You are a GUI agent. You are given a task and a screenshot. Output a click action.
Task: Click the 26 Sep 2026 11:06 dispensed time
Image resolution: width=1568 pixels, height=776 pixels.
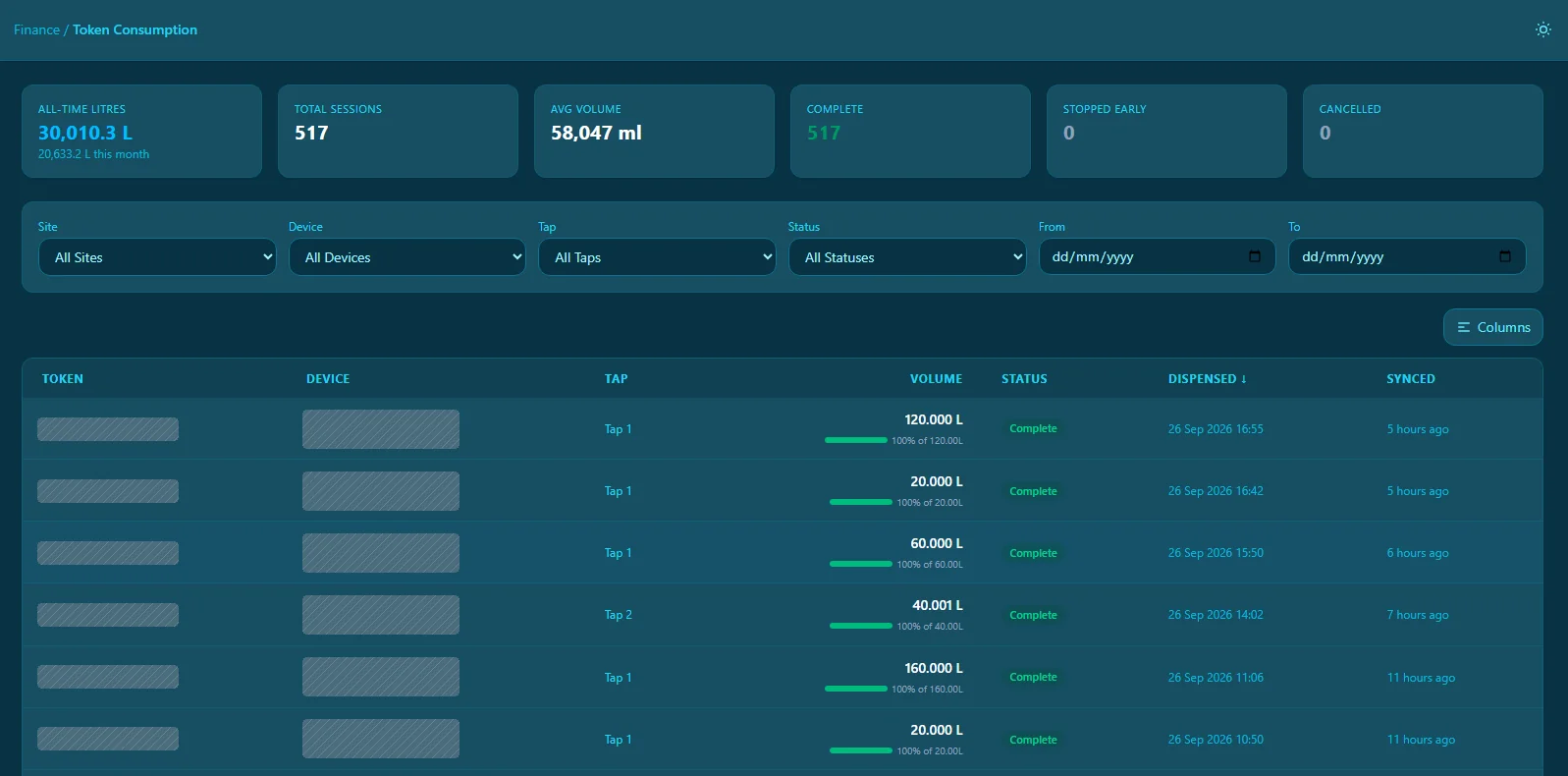(x=1216, y=678)
